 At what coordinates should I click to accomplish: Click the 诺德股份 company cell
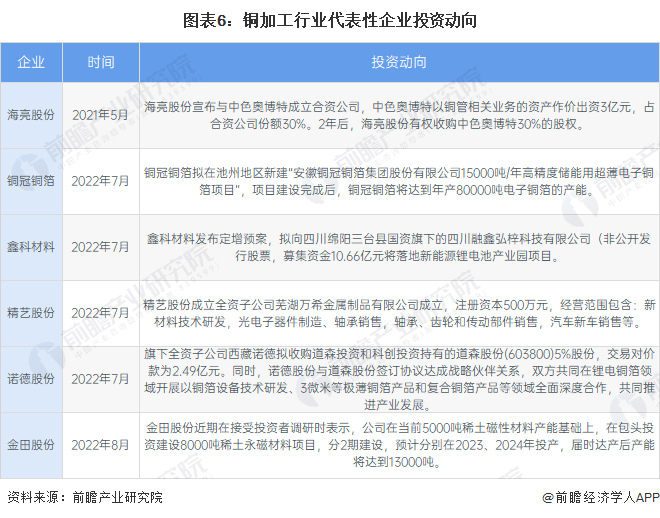31,379
